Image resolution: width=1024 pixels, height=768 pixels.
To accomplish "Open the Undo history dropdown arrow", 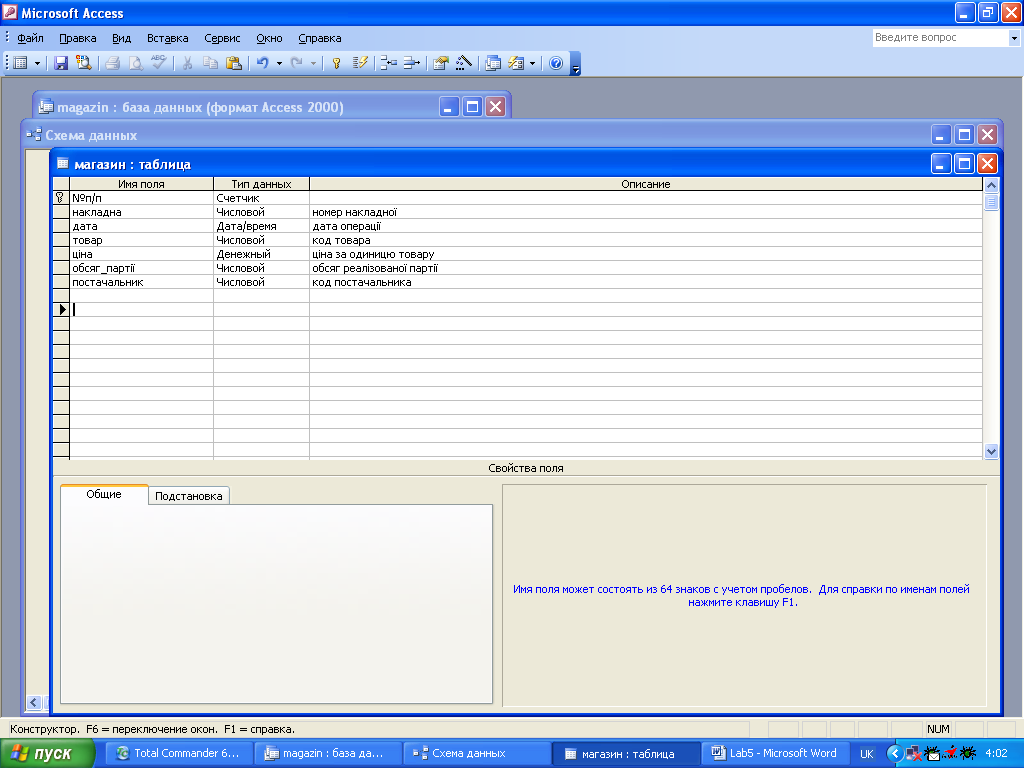I will [279, 63].
